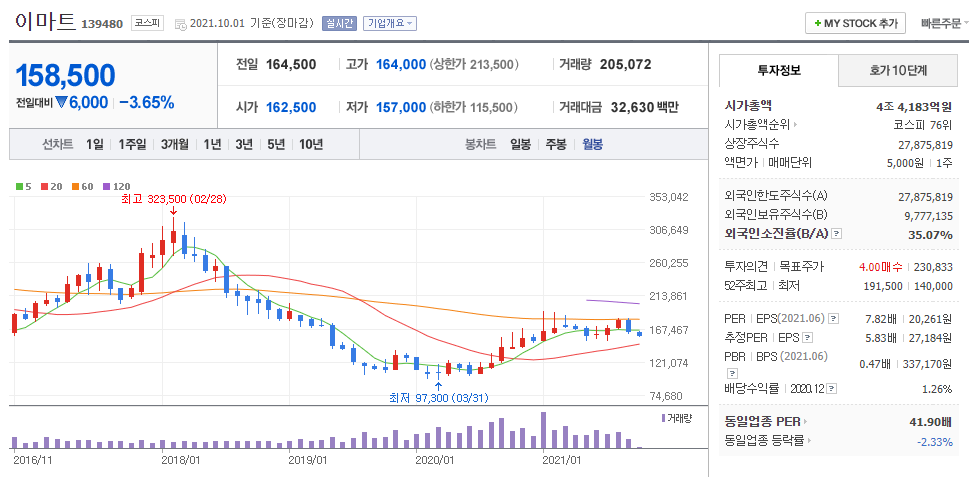Click the 이마트 stock name
This screenshot has width=974, height=477.
click(45, 22)
